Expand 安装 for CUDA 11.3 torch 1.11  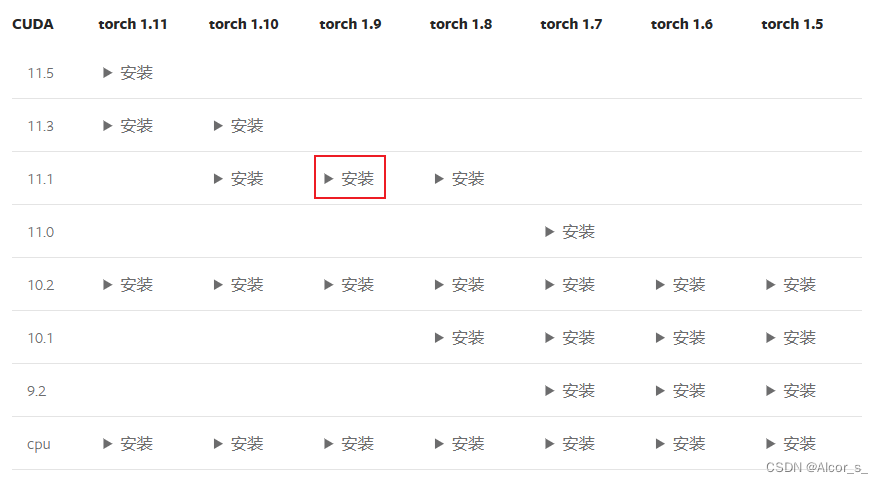point(128,126)
